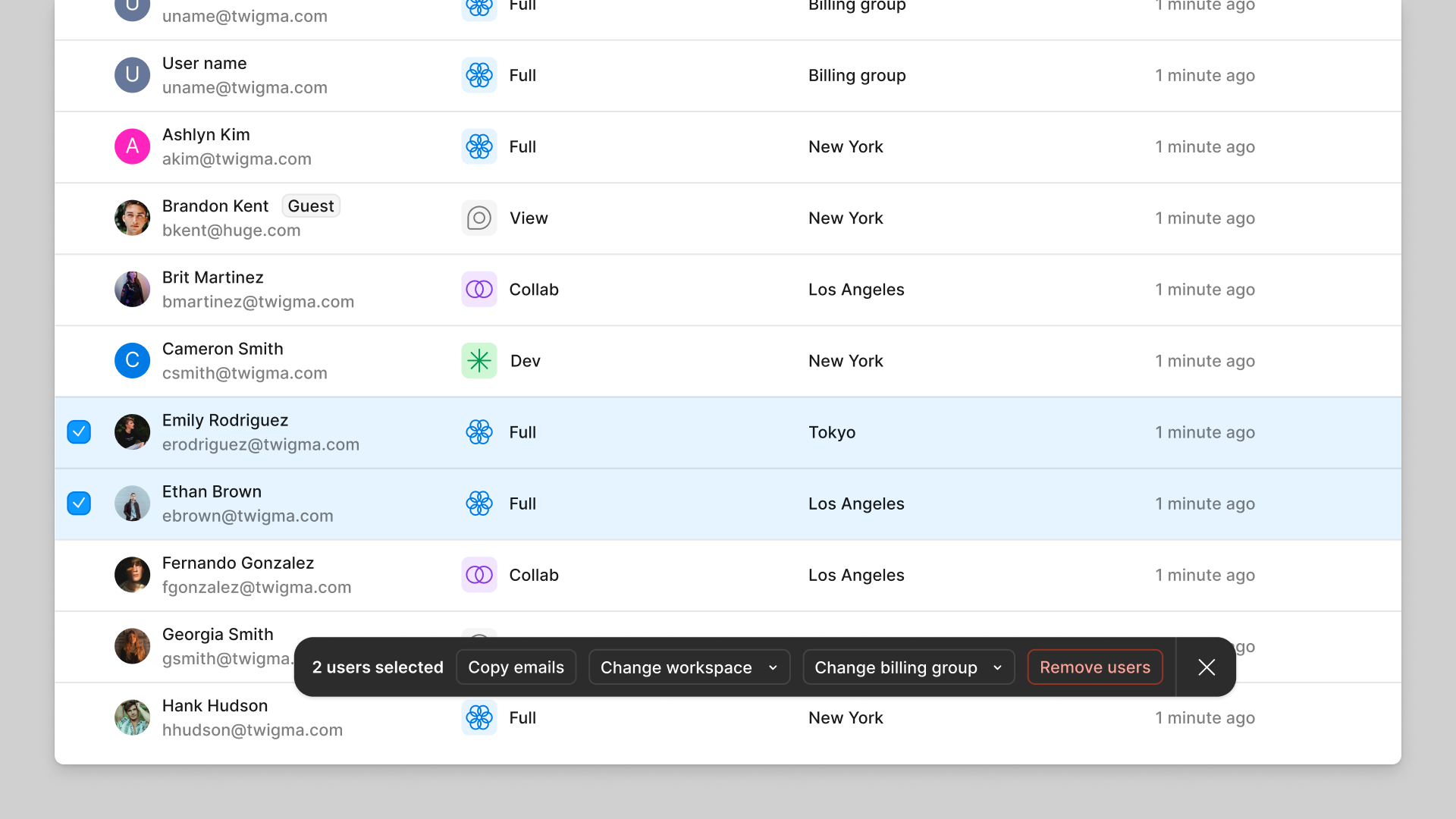
Task: Click email akim@twigma.com
Action: (237, 159)
